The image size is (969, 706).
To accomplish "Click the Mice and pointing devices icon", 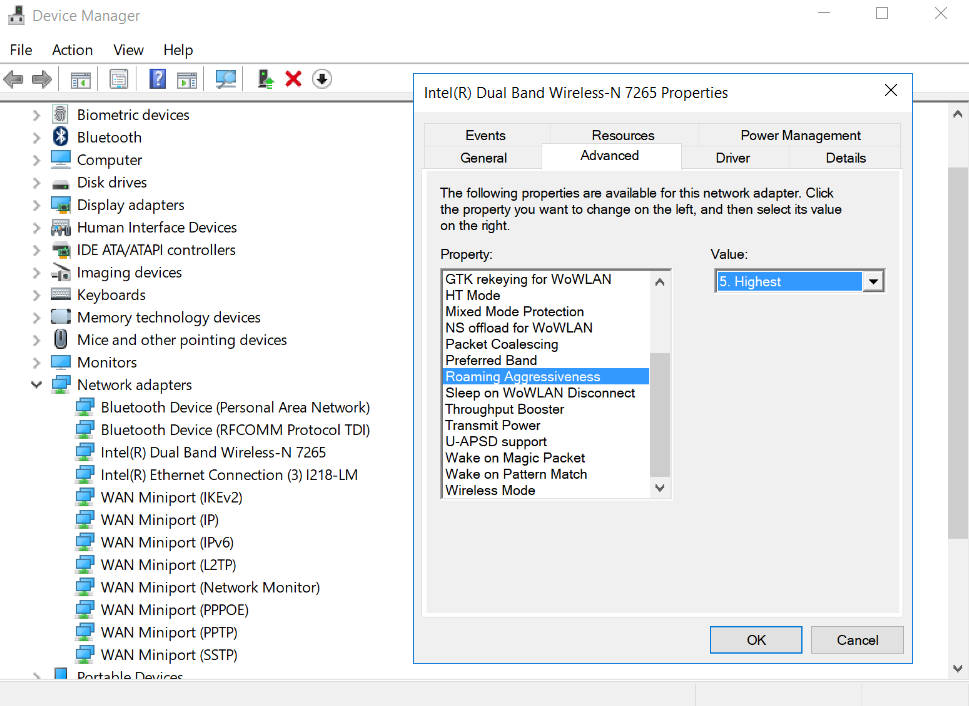I will coord(61,339).
